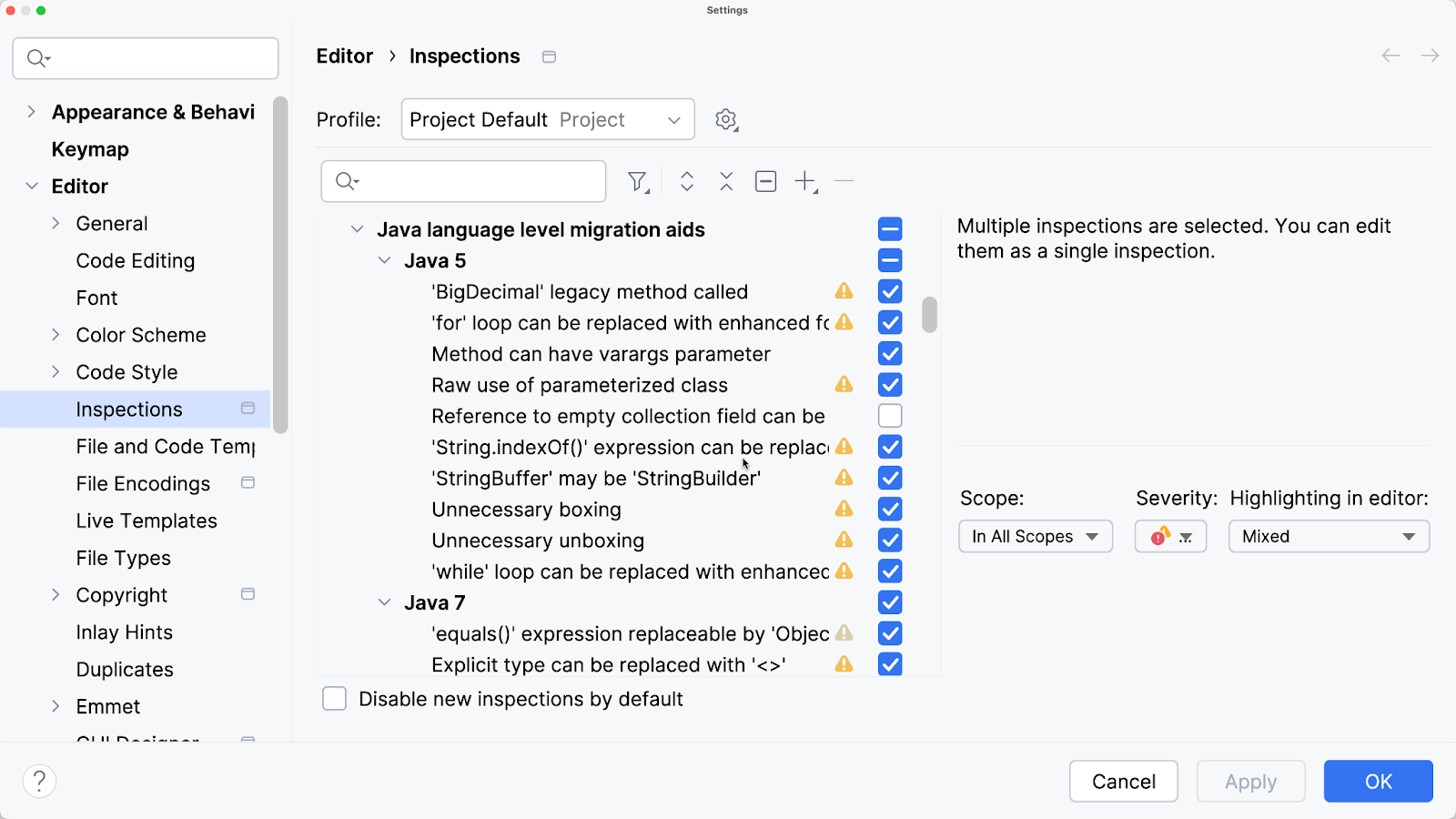Open the profile gear settings icon
Screen dimensions: 1456x819
click(x=726, y=120)
